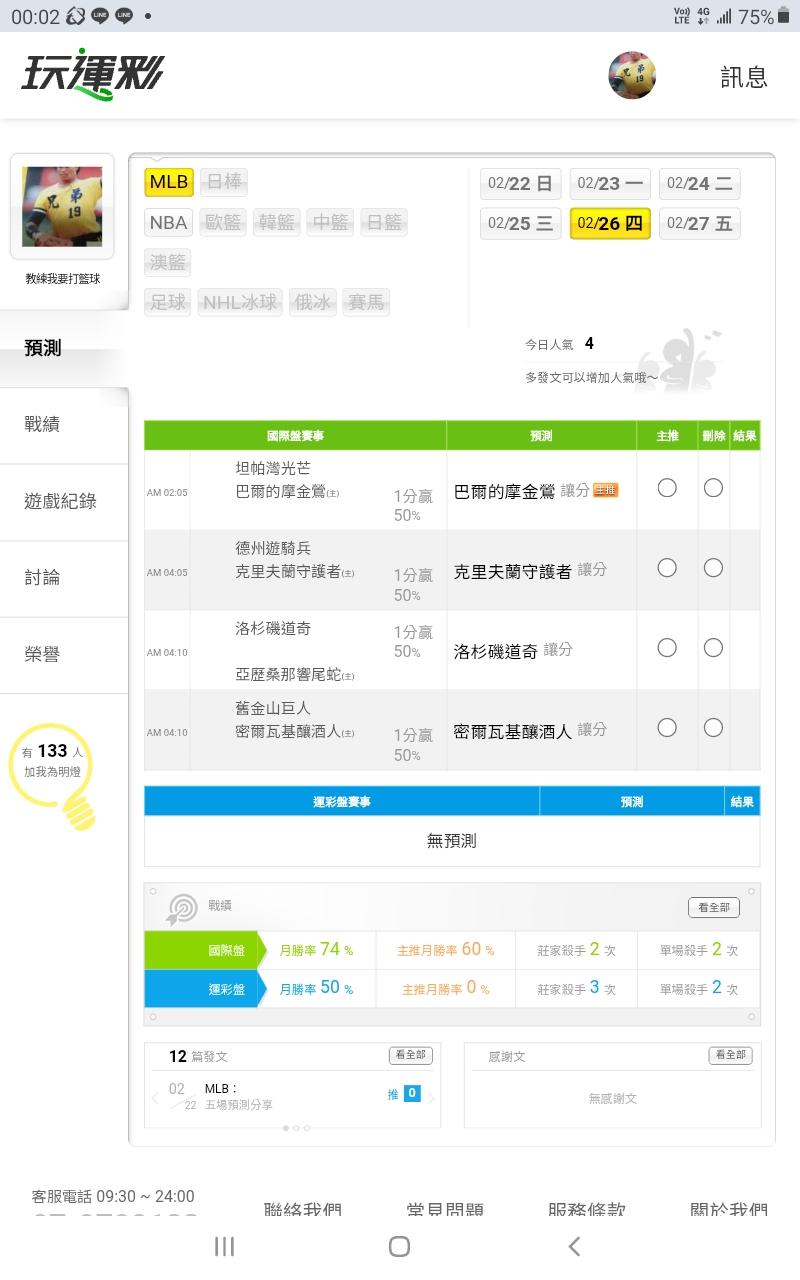Tap the target icon beside 戰績
The image size is (800, 1280).
tap(182, 908)
